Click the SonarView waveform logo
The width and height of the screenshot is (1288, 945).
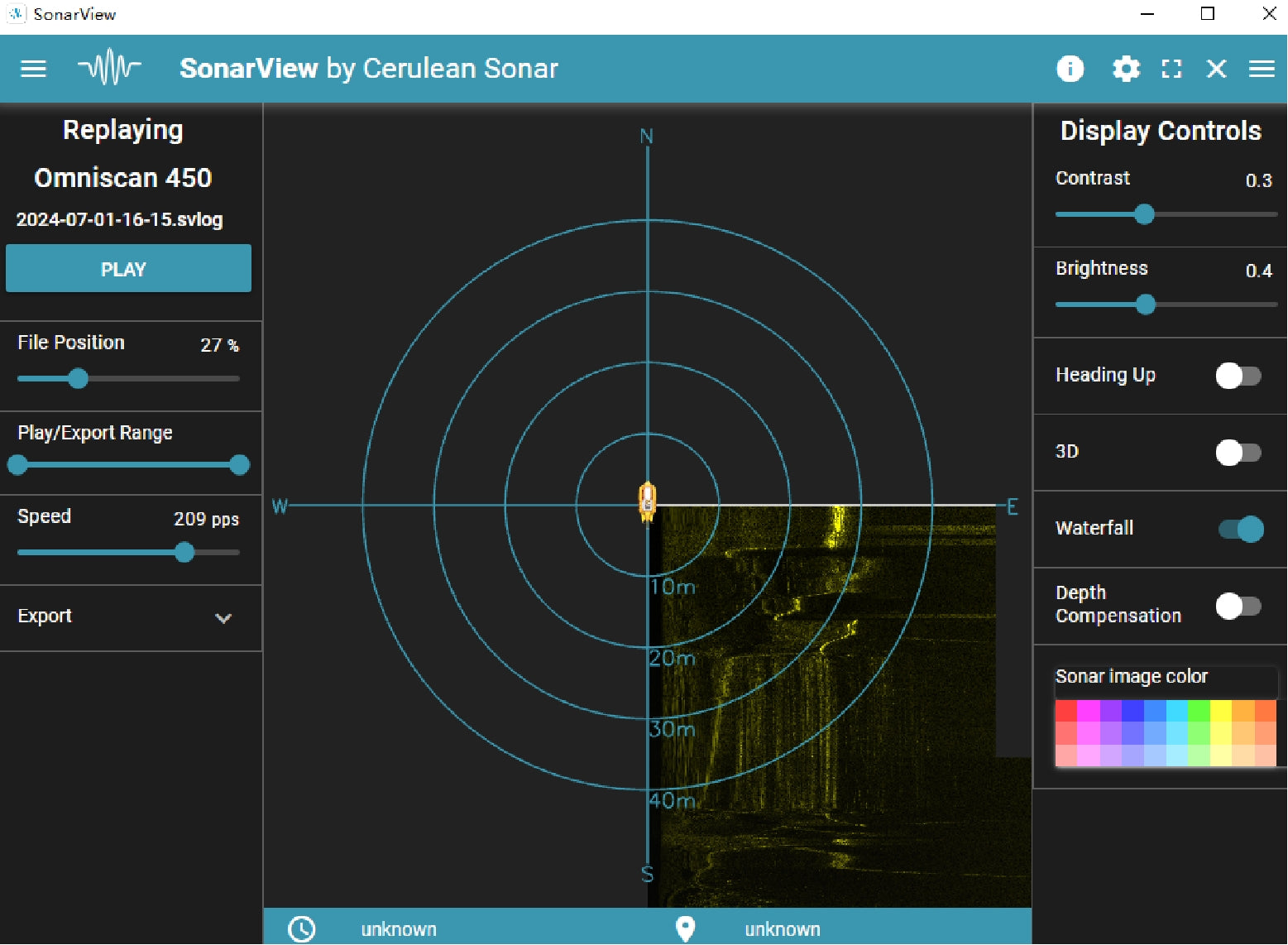tap(108, 68)
